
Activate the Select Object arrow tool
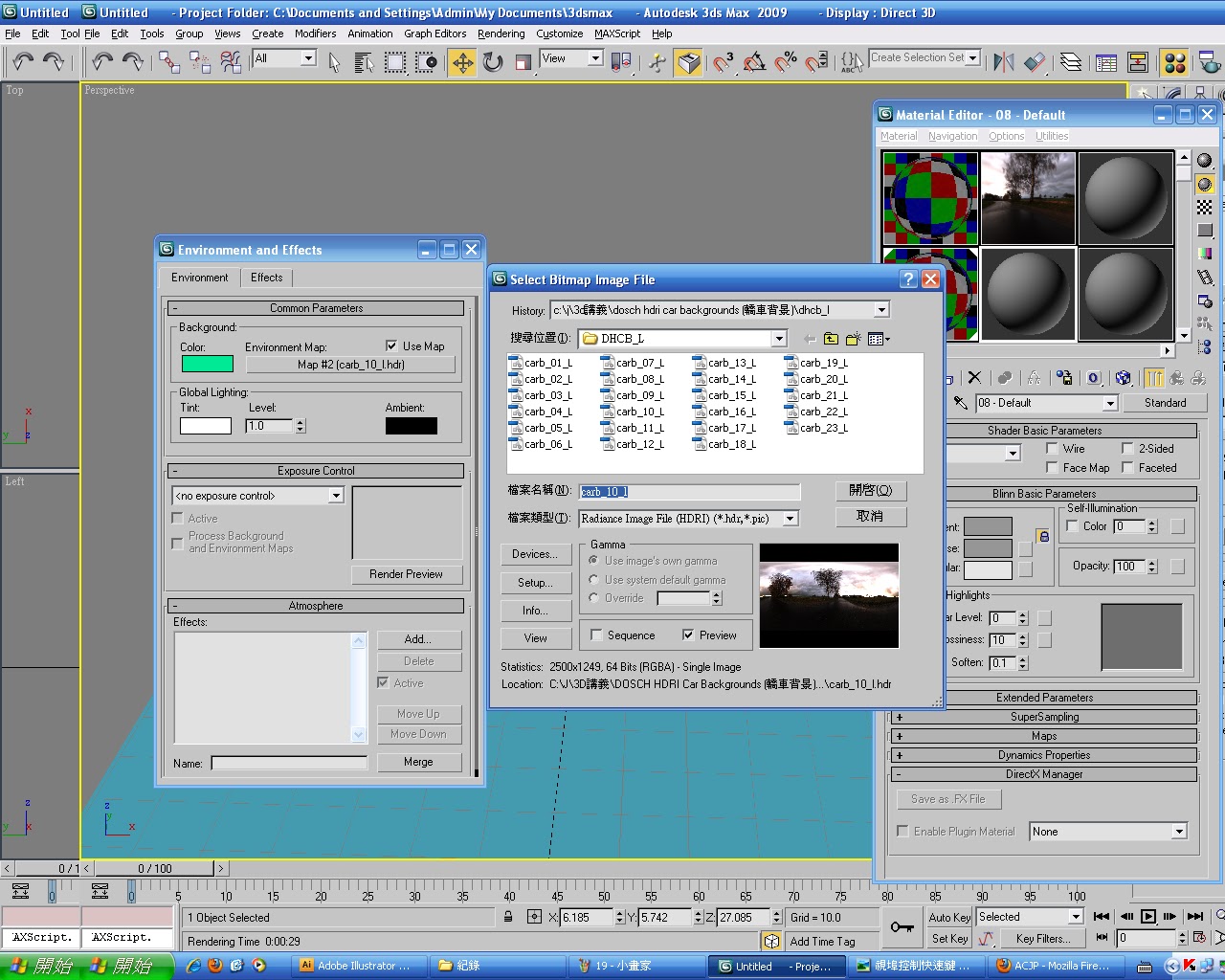click(334, 62)
